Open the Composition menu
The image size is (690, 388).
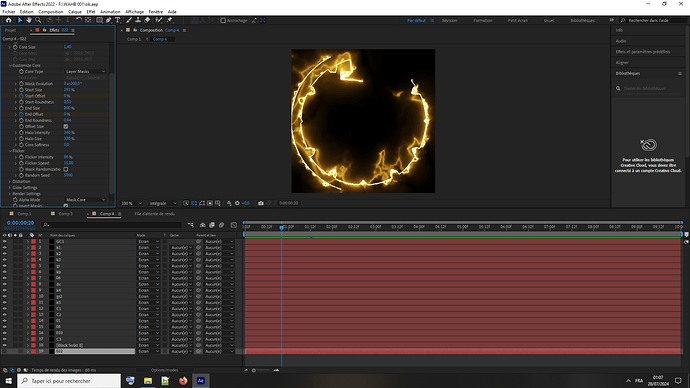(51, 12)
